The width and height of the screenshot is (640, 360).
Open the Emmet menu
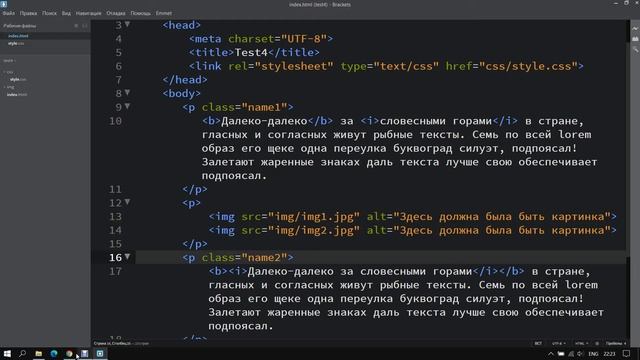point(164,13)
